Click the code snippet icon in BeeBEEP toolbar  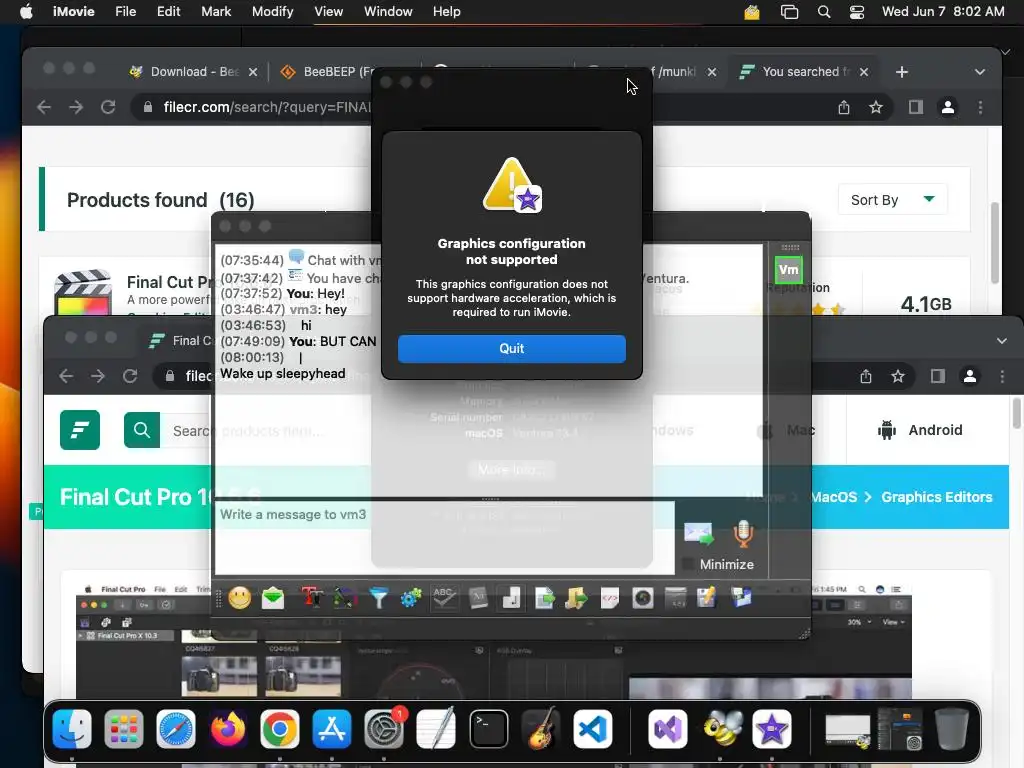click(609, 598)
